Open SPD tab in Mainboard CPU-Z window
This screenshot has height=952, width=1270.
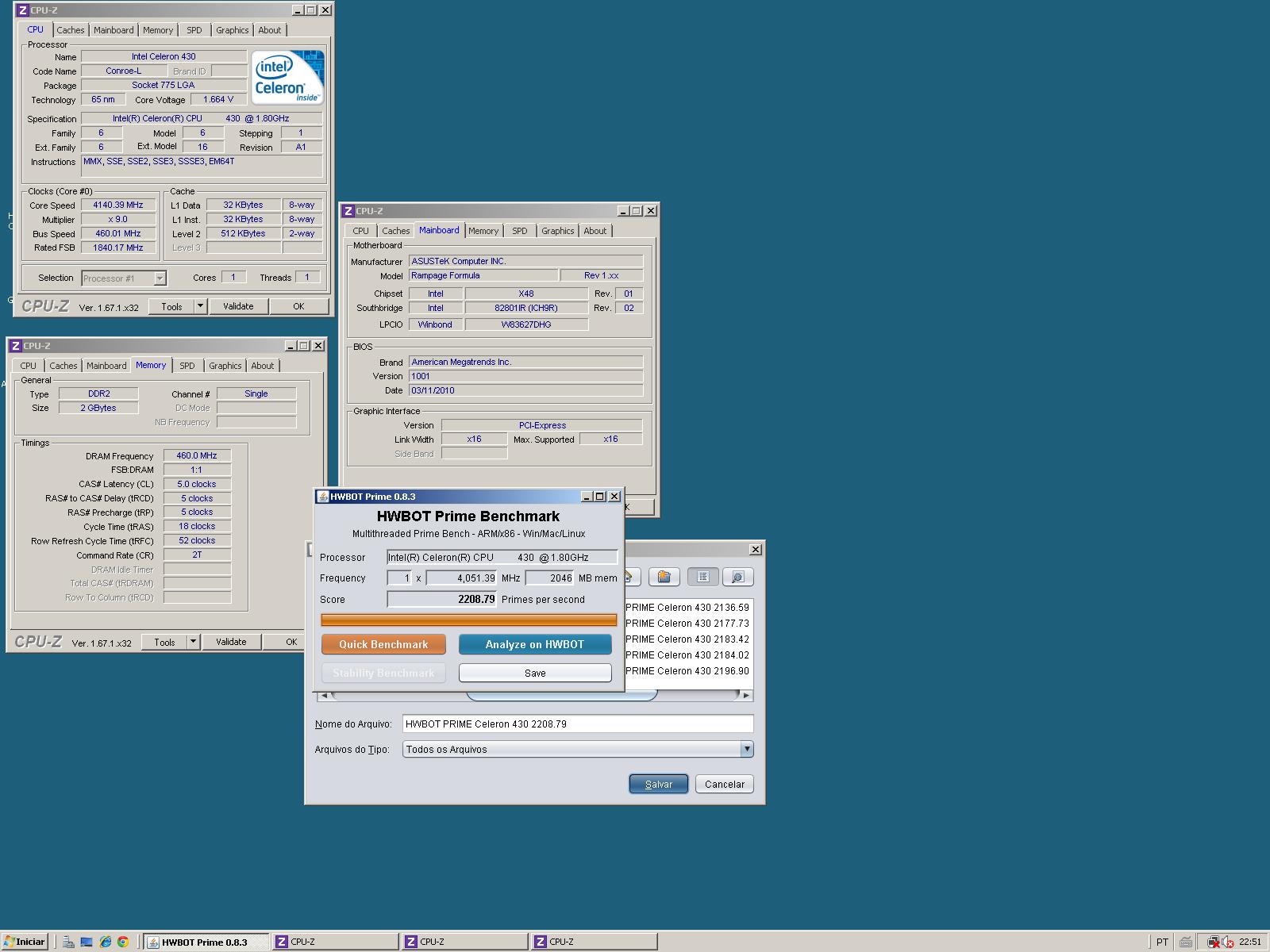click(x=520, y=231)
